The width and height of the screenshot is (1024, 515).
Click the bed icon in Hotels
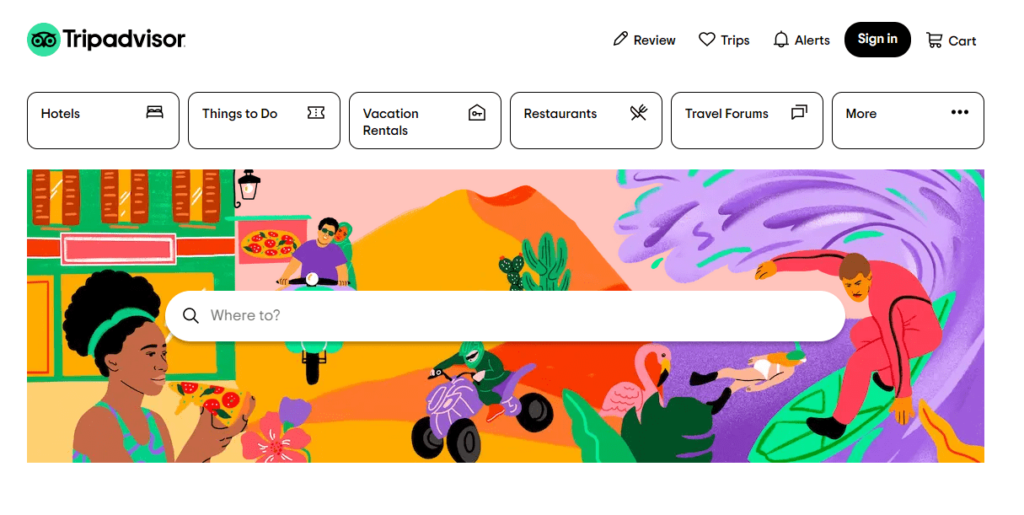click(155, 112)
